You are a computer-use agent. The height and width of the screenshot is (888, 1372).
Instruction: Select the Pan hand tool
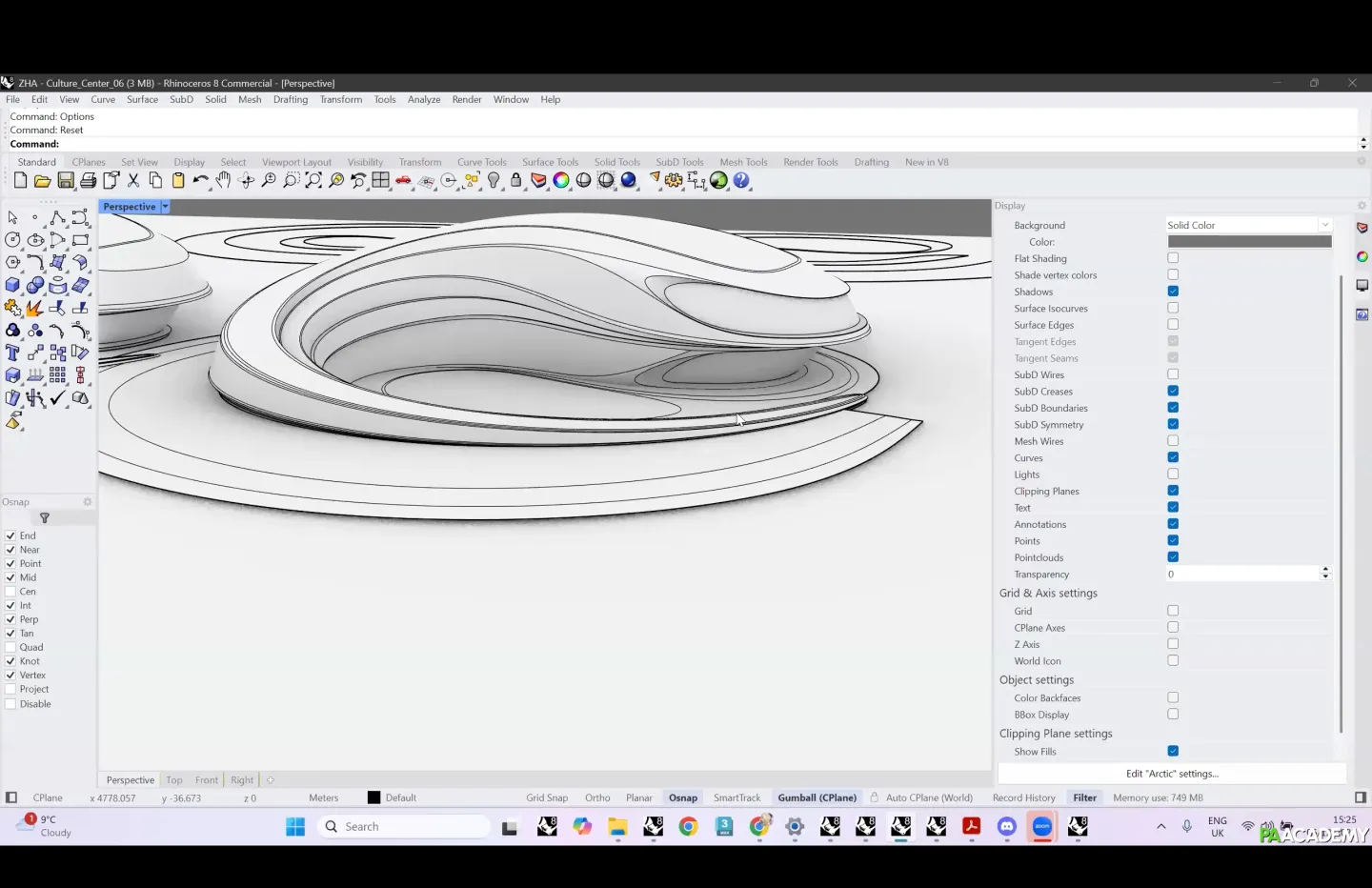pyautogui.click(x=223, y=181)
